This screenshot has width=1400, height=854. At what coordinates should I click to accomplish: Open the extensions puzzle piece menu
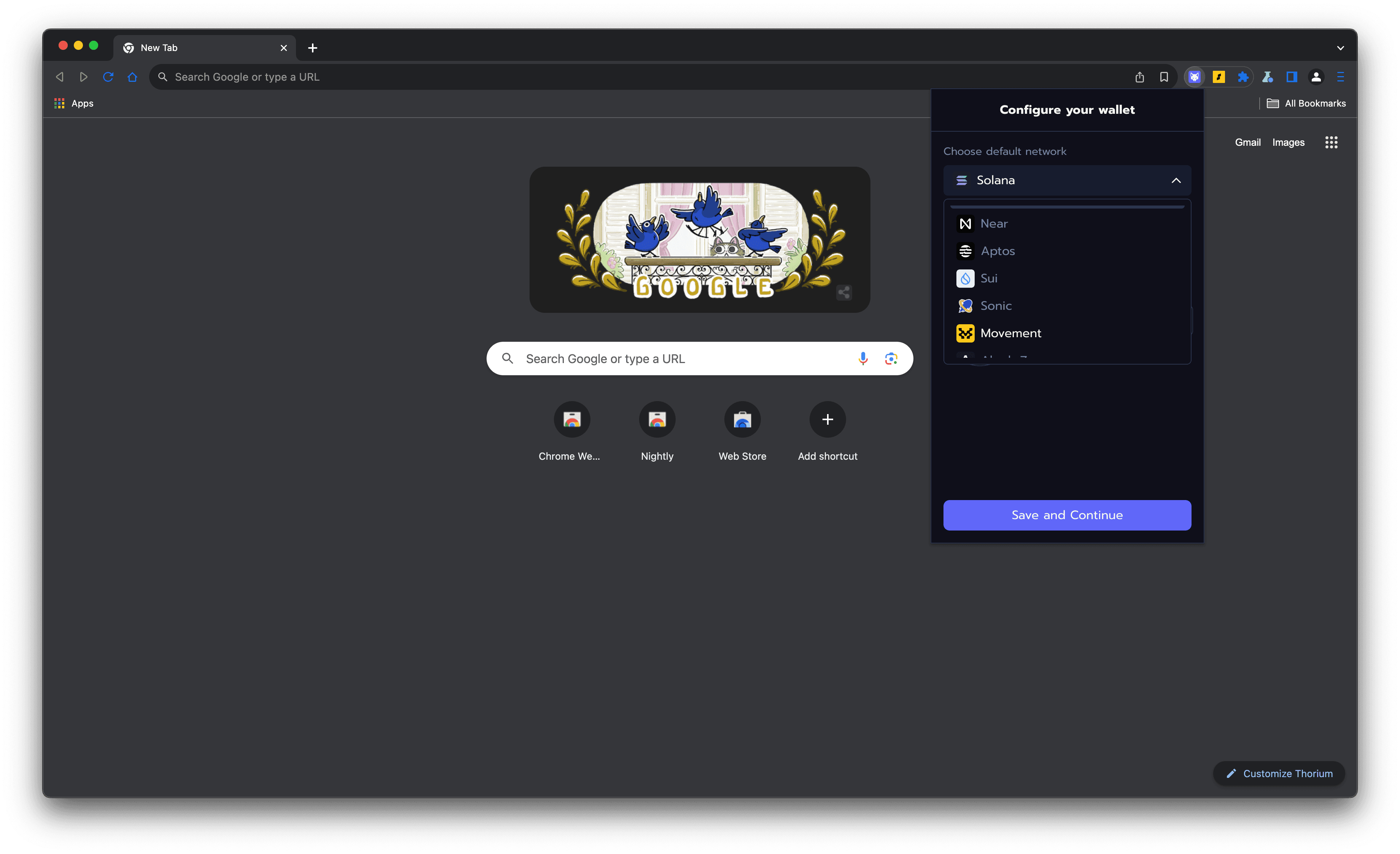[x=1242, y=77]
